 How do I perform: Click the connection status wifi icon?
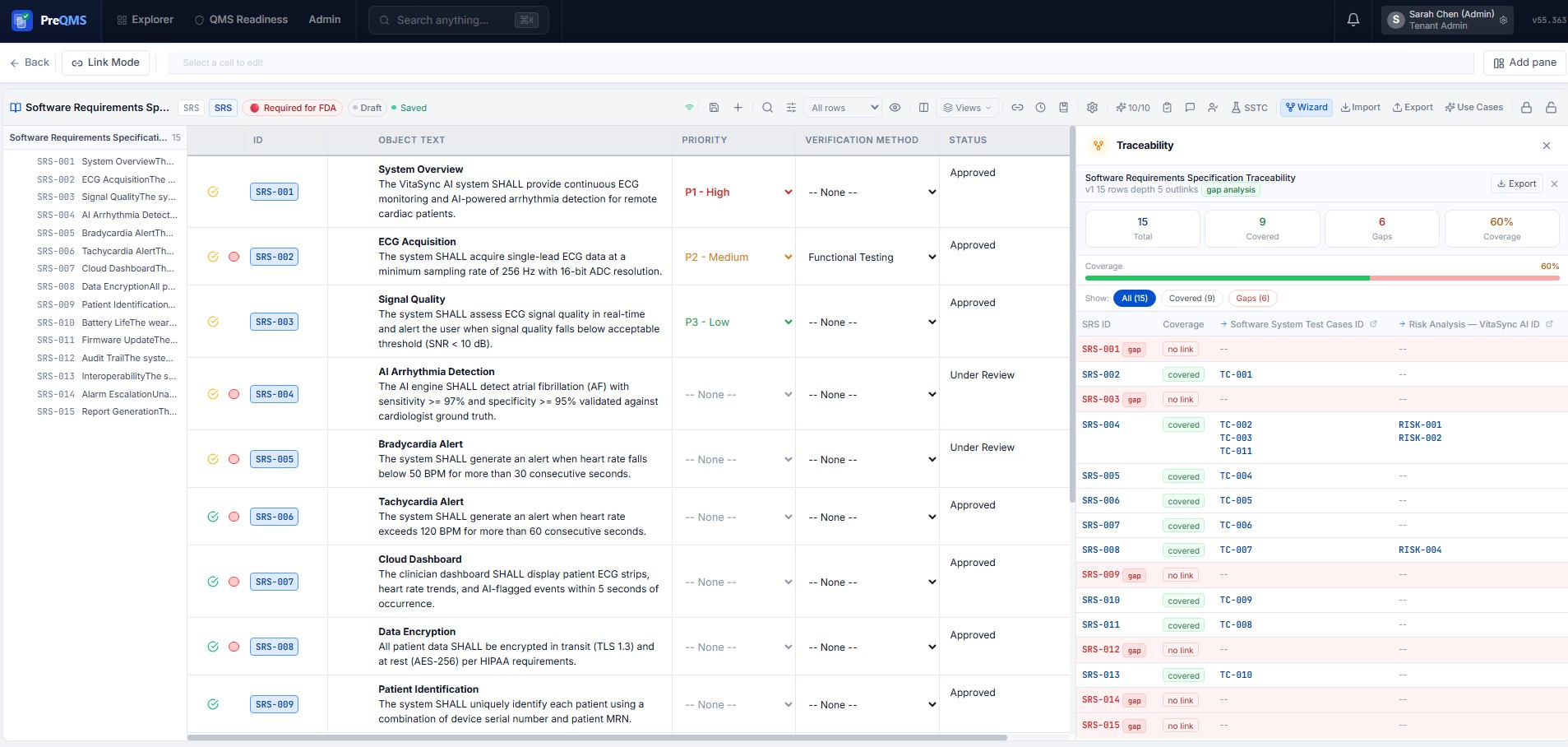(689, 108)
